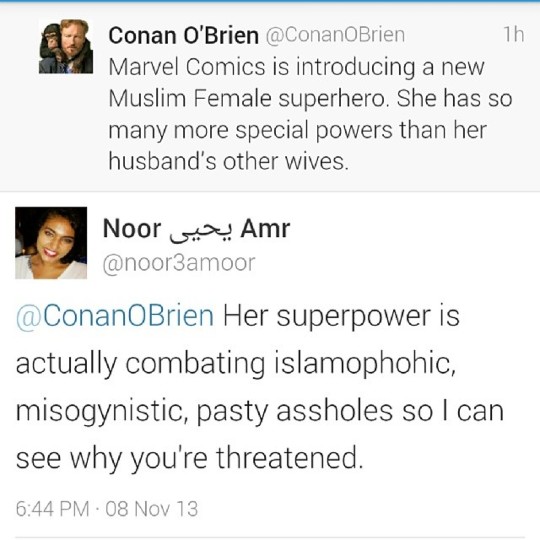Tap the reply text about superpower
This screenshot has width=540, height=540.
tap(260, 387)
